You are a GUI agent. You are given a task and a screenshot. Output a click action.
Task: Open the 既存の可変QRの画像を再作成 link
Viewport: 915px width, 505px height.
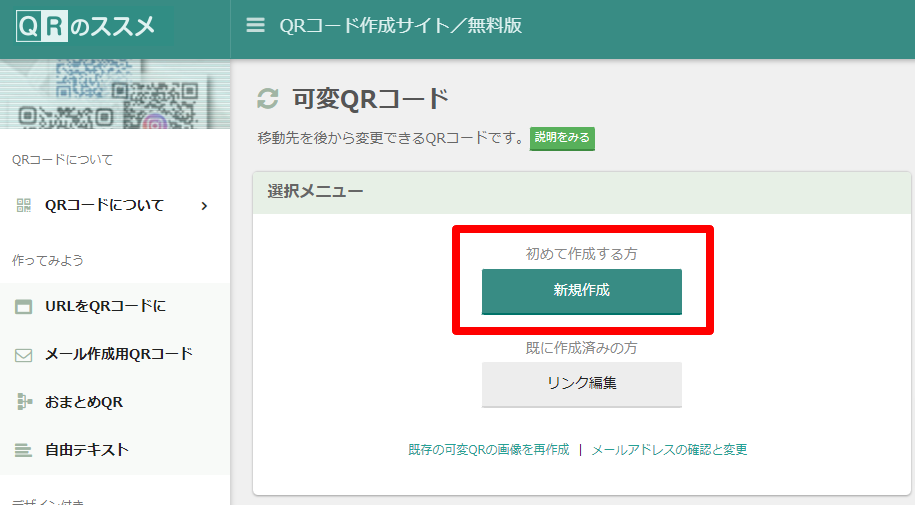pos(488,450)
